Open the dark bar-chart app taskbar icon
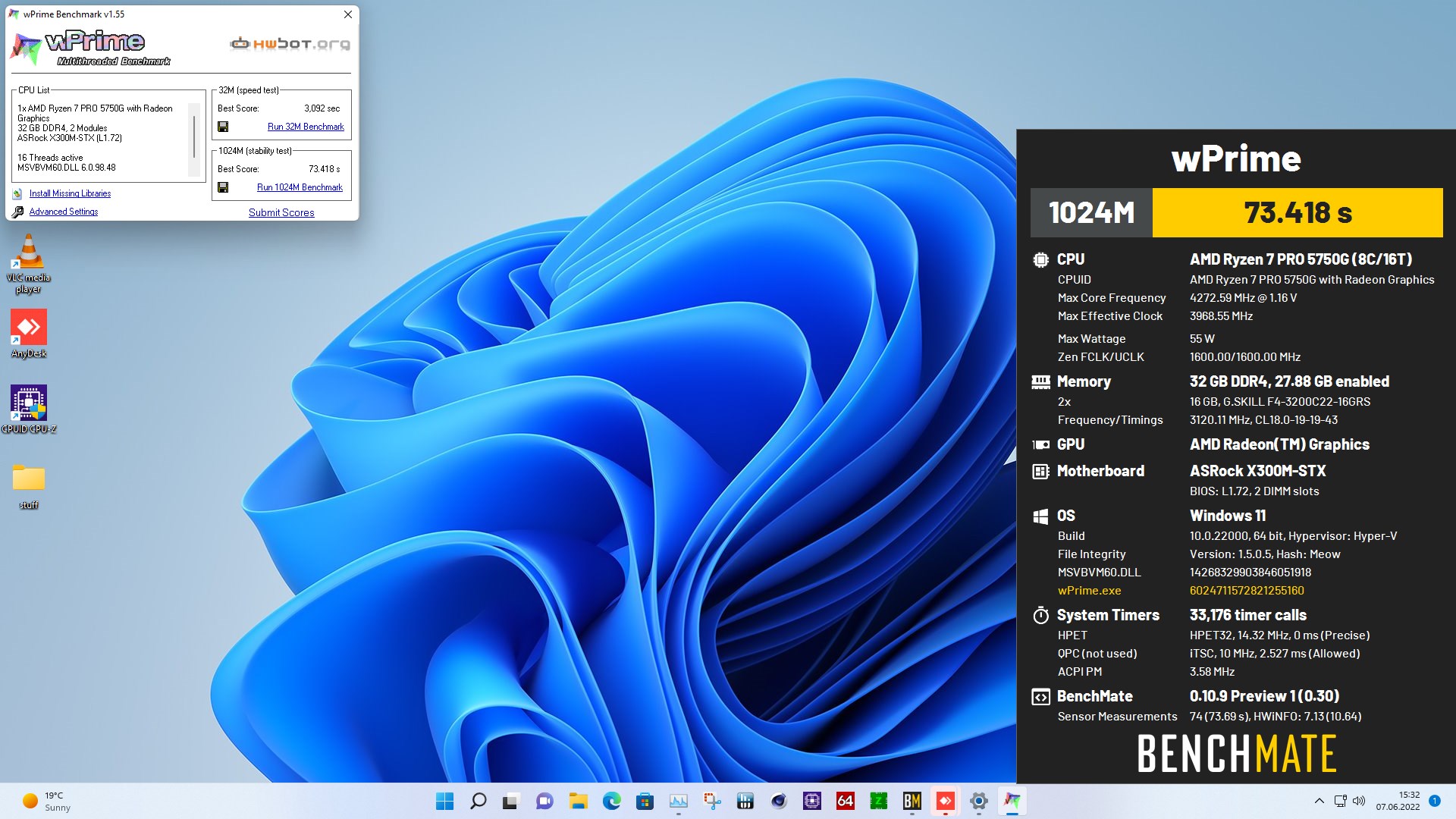The image size is (1456, 819). coord(745,801)
